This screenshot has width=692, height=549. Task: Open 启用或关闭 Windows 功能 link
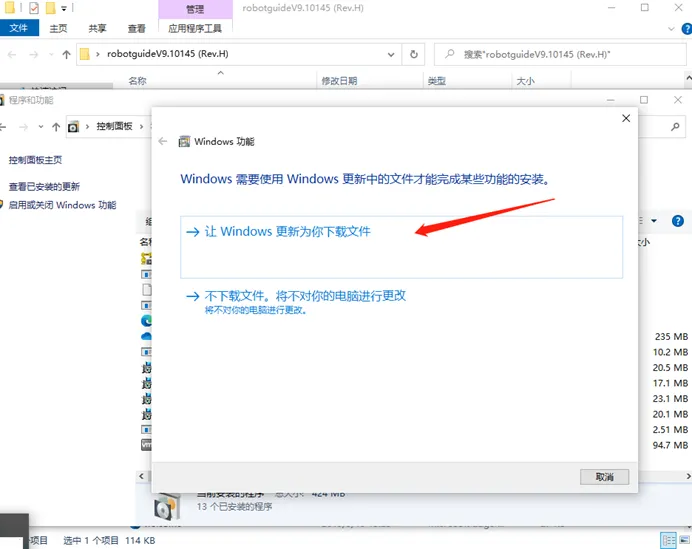[x=62, y=205]
